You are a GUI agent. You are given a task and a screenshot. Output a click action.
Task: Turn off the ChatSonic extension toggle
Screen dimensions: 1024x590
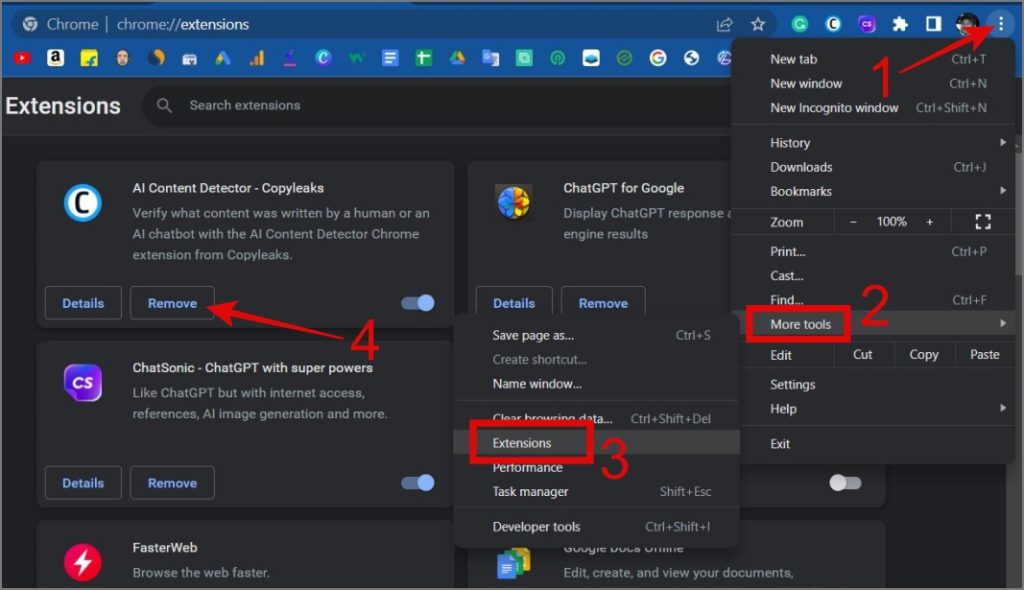pyautogui.click(x=418, y=483)
